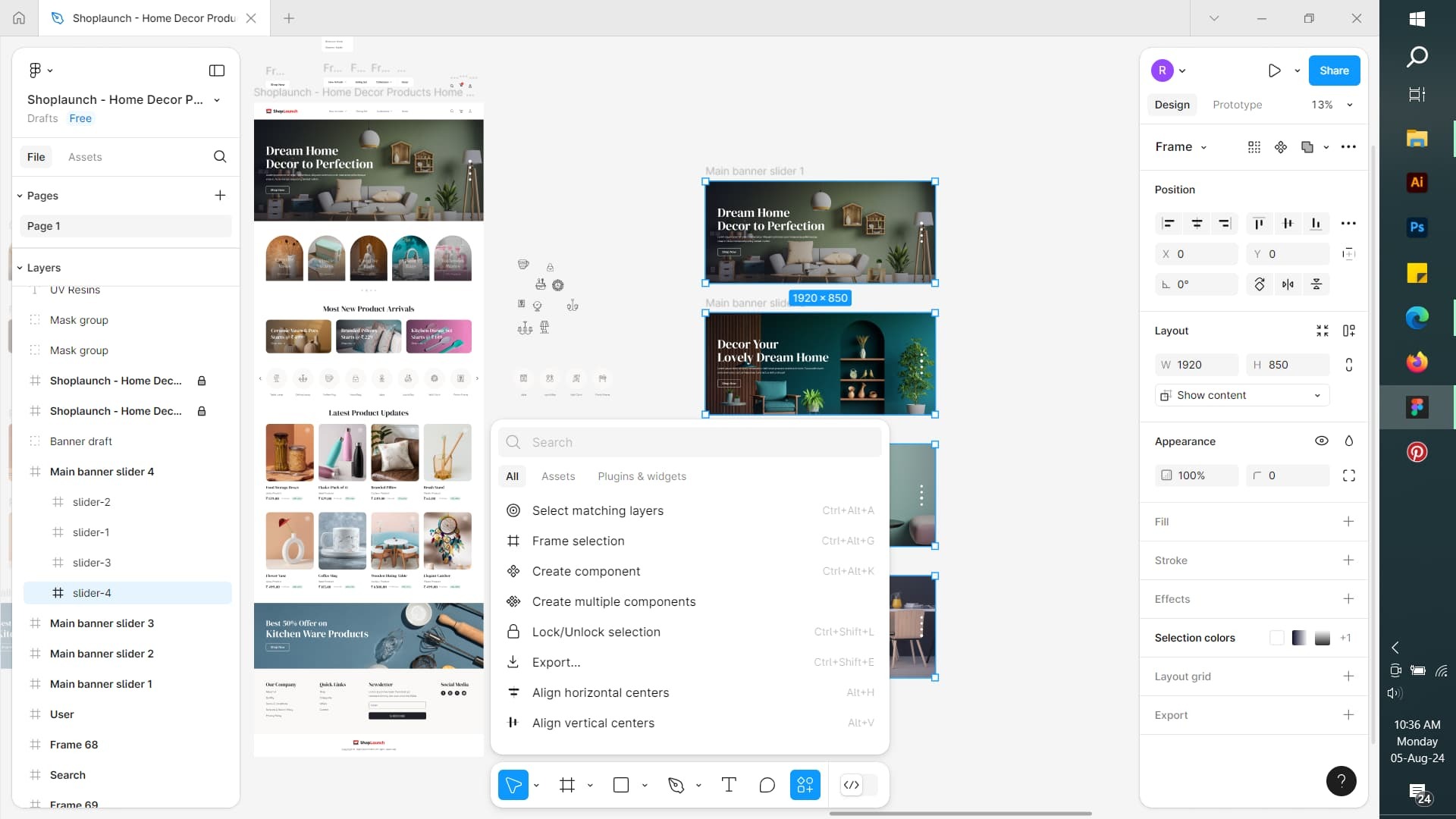The height and width of the screenshot is (819, 1456).
Task: Collapse the Pages section
Action: pos(20,196)
